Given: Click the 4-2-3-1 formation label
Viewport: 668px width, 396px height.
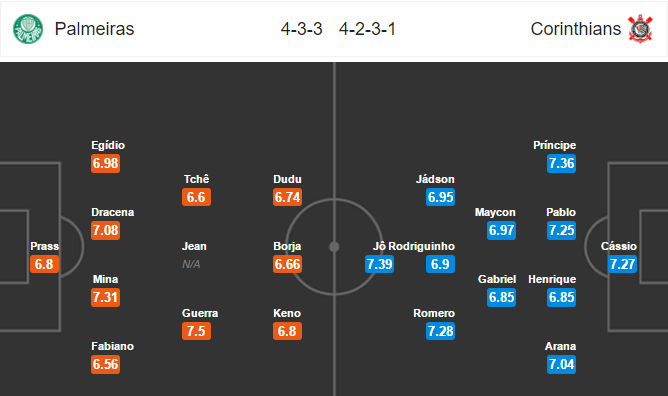Looking at the screenshot, I should (x=367, y=29).
